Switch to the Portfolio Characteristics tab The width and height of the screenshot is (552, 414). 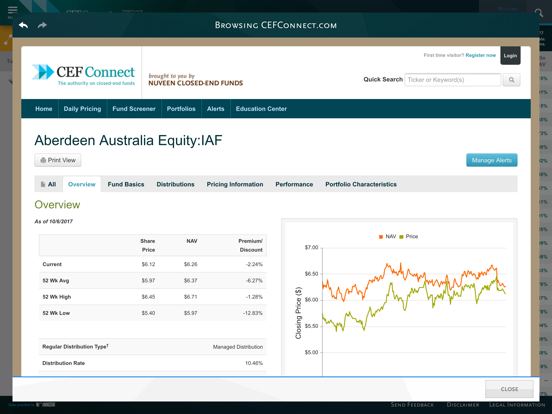click(x=361, y=184)
